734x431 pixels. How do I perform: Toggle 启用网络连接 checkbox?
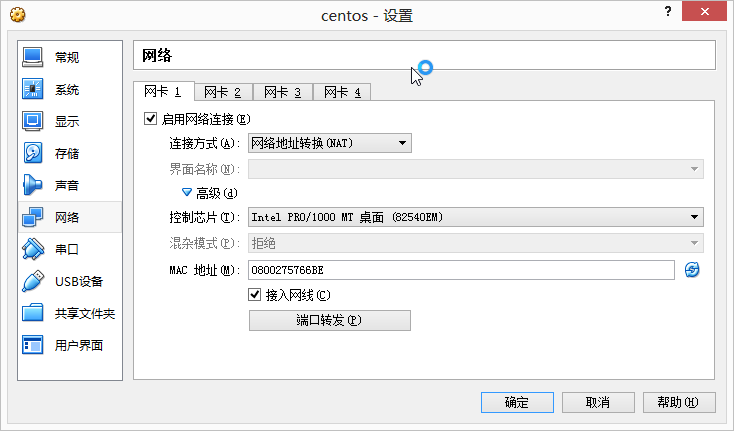coord(150,119)
